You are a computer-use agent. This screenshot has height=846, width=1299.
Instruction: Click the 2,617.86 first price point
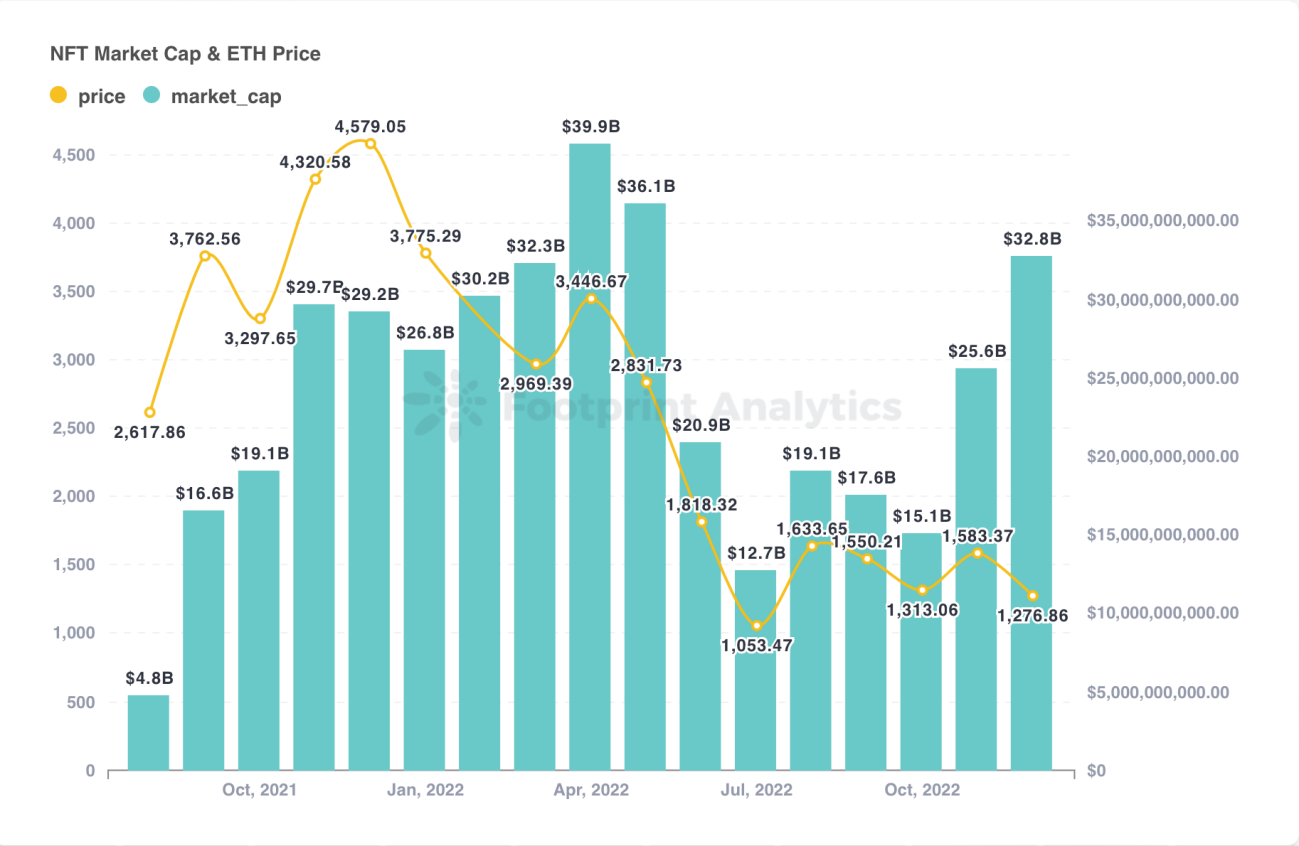coord(150,412)
